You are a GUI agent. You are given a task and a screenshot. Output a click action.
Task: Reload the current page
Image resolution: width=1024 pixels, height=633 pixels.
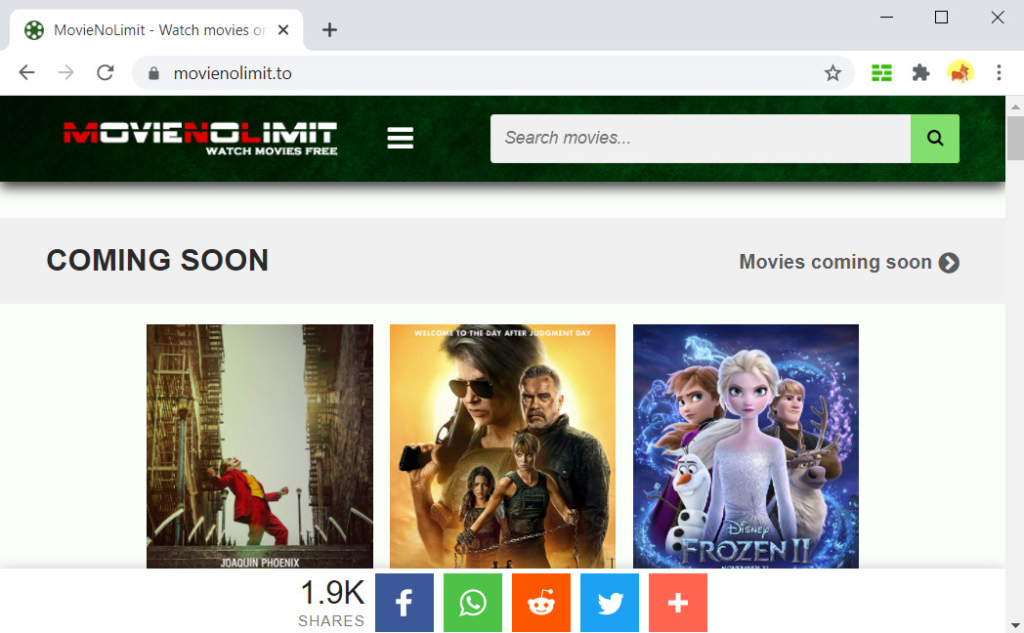[x=105, y=73]
